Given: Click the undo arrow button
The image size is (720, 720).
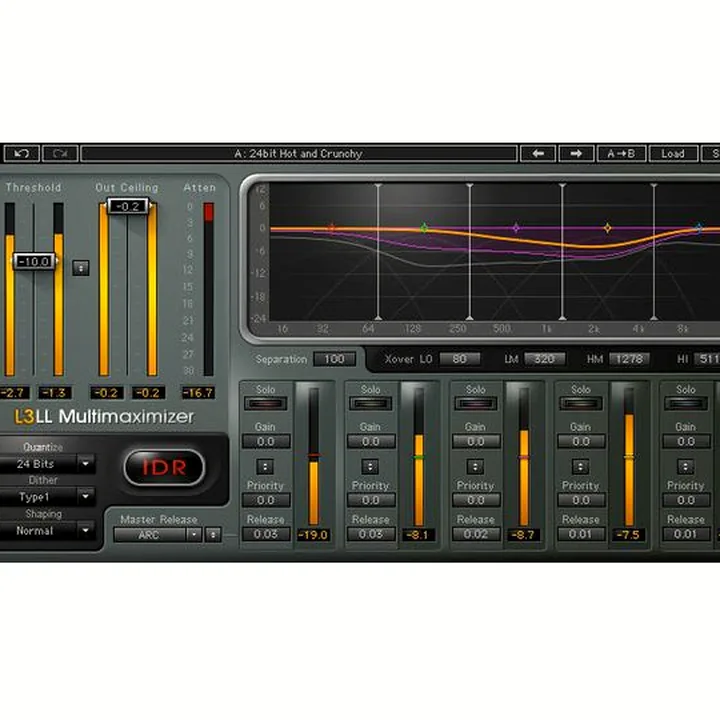Looking at the screenshot, I should coord(22,154).
